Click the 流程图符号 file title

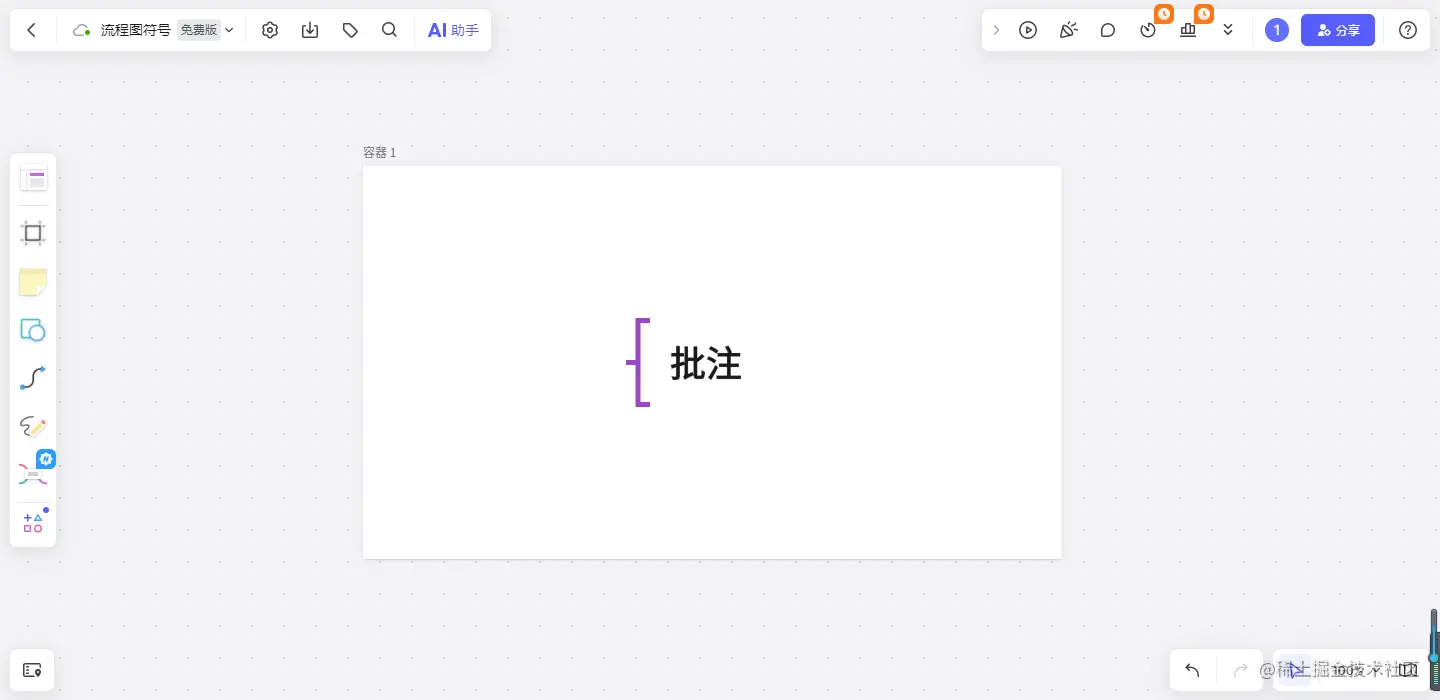point(135,30)
